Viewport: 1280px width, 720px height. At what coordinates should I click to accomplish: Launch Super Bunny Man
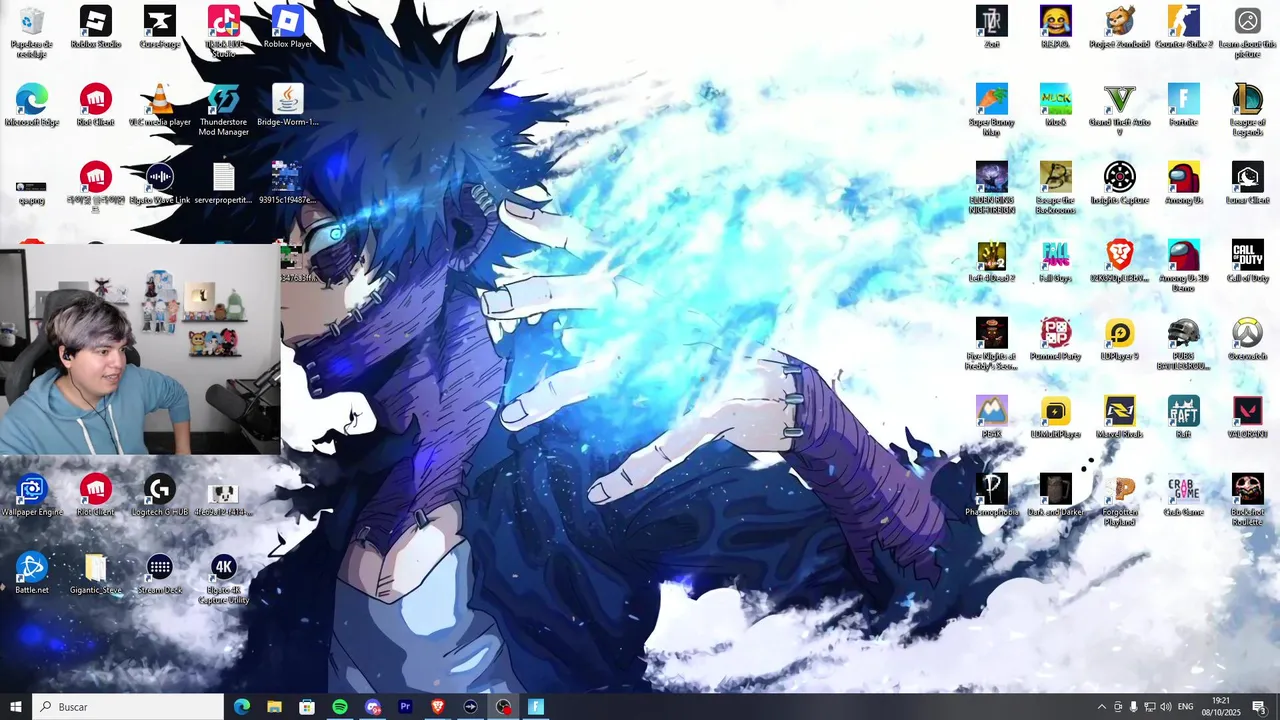click(x=992, y=110)
